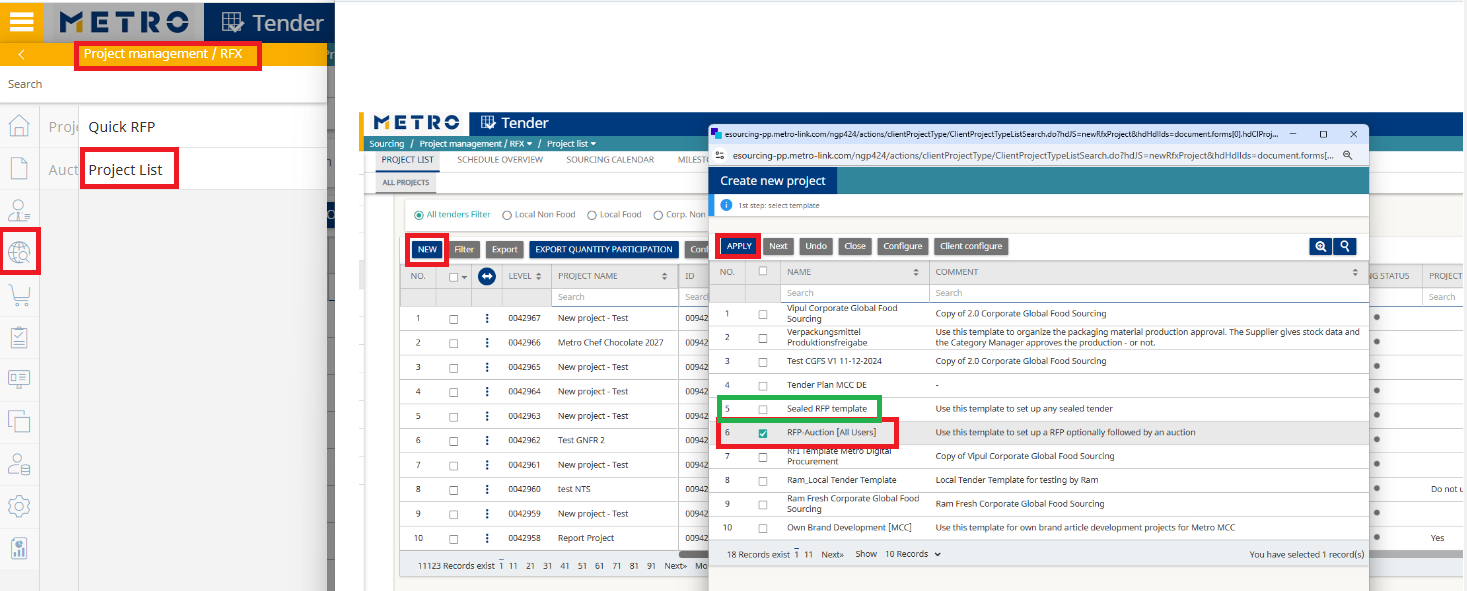
Task: Open the supplier person-list icon in sidebar
Action: point(19,209)
